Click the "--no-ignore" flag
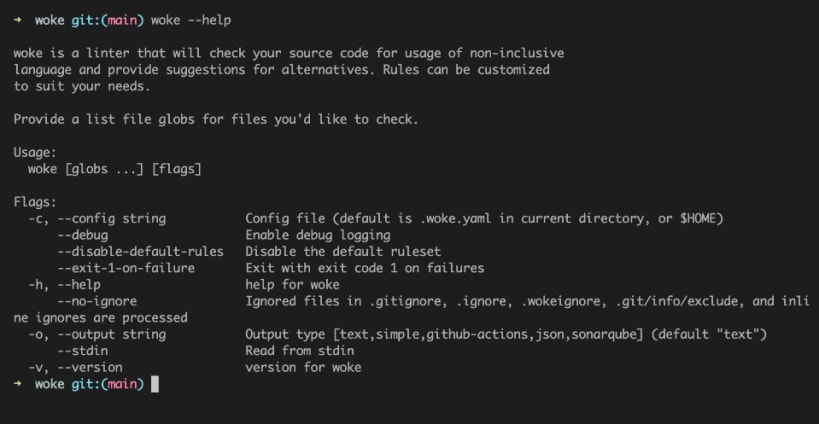This screenshot has height=424, width=819. tap(97, 301)
